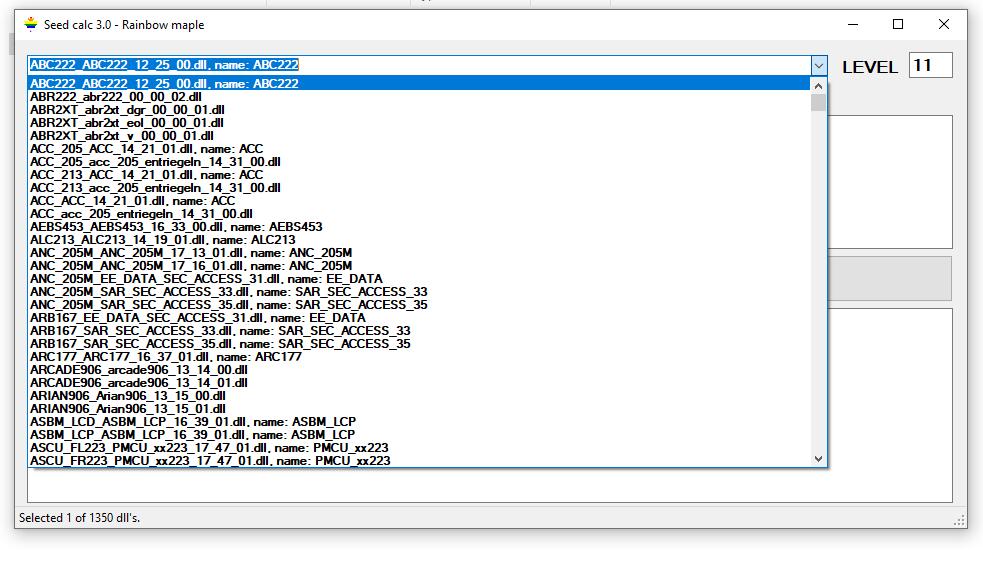
Task: Select ARC177_ARC177_16_37_01.dll item
Action: click(165, 357)
